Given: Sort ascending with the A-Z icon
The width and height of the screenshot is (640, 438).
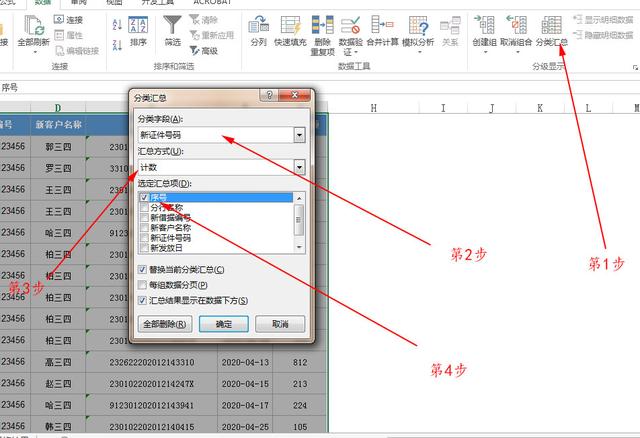Looking at the screenshot, I should tap(117, 24).
